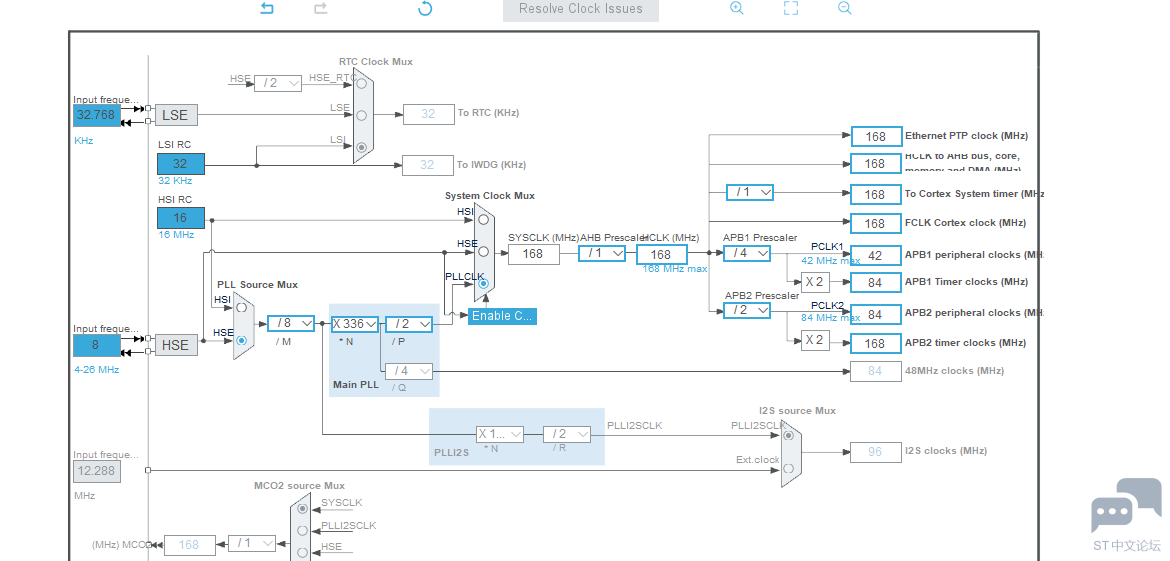The image size is (1170, 561).
Task: Select Ext.clock in the I2S source Mux
Action: pos(789,468)
